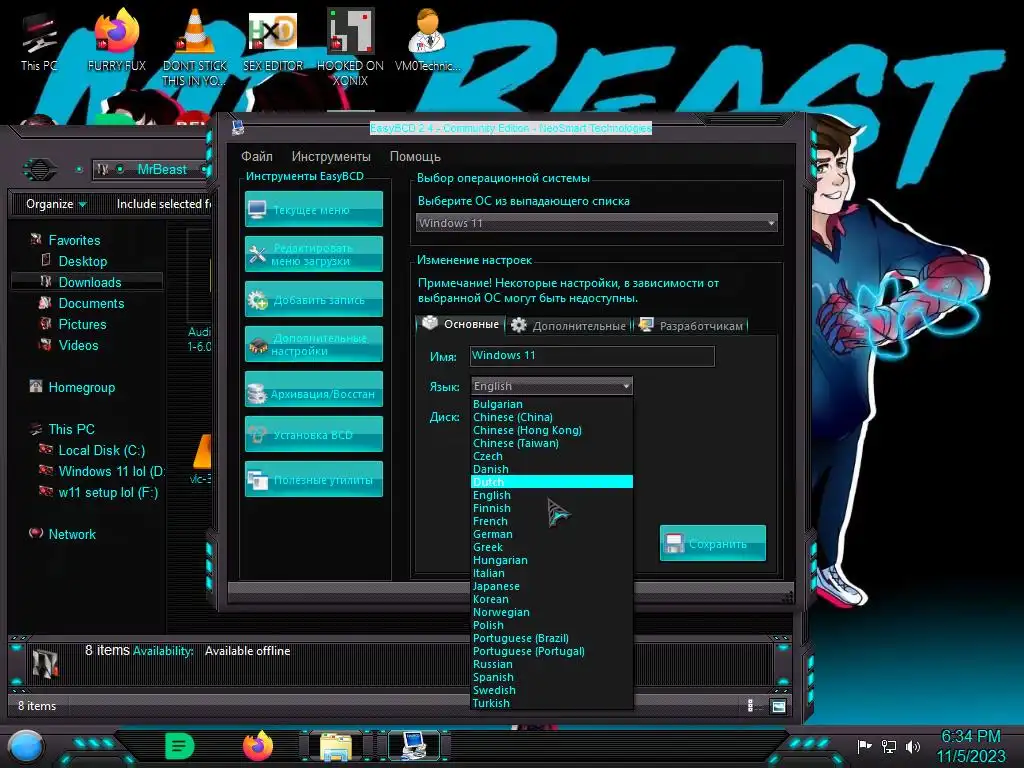1024x768 pixels.
Task: Pick French from the language list
Action: point(551,521)
